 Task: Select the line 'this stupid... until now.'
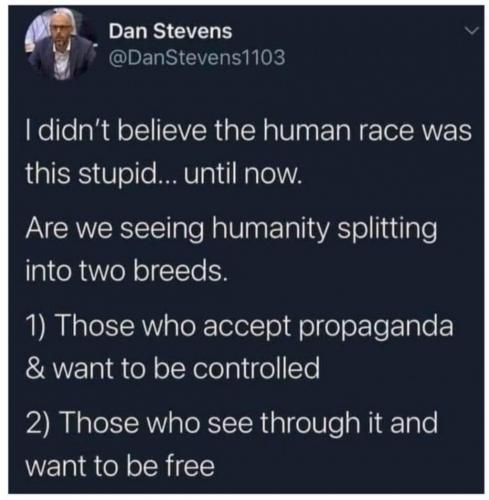[x=164, y=175]
